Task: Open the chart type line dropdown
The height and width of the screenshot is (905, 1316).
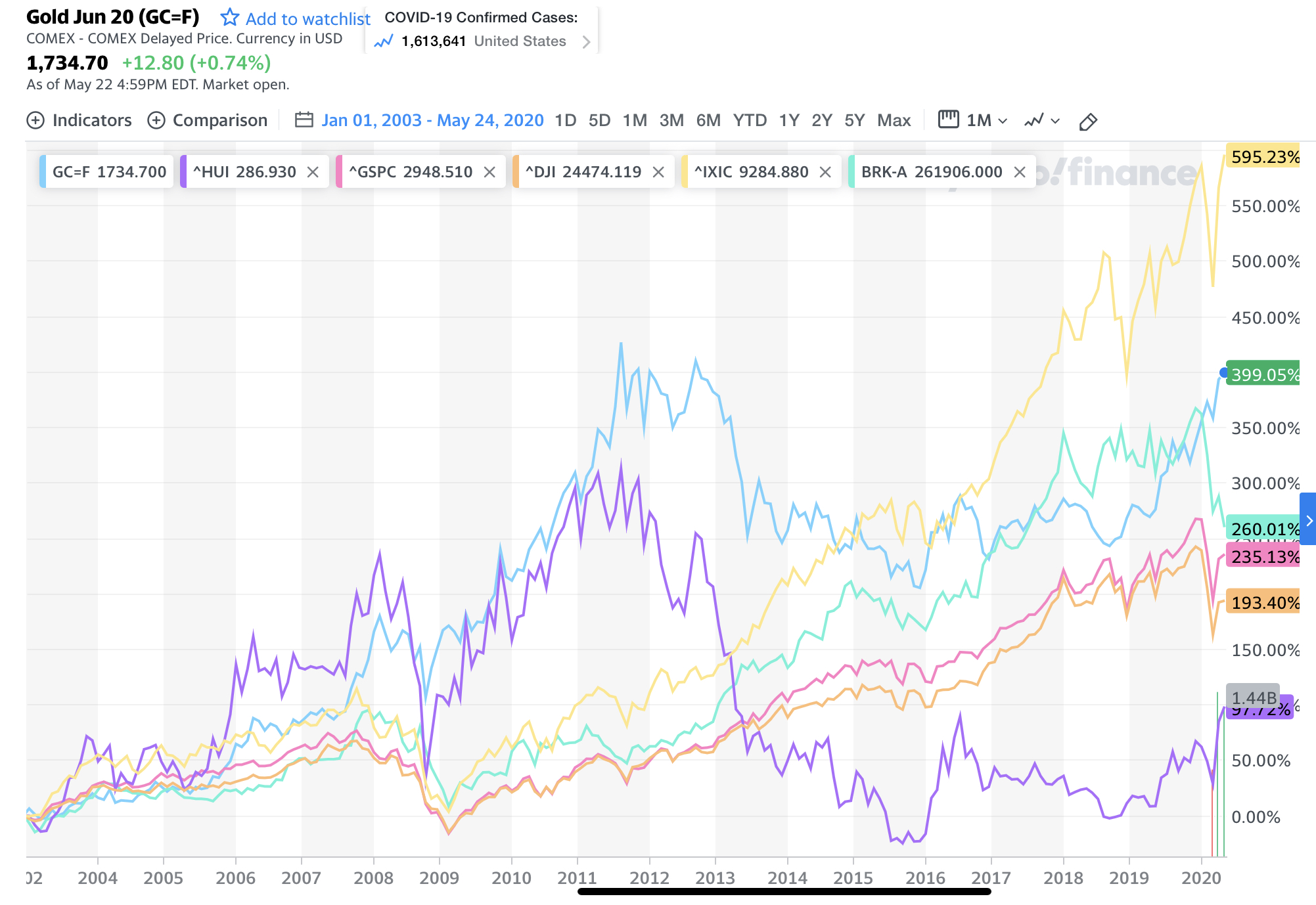Action: coord(1041,121)
